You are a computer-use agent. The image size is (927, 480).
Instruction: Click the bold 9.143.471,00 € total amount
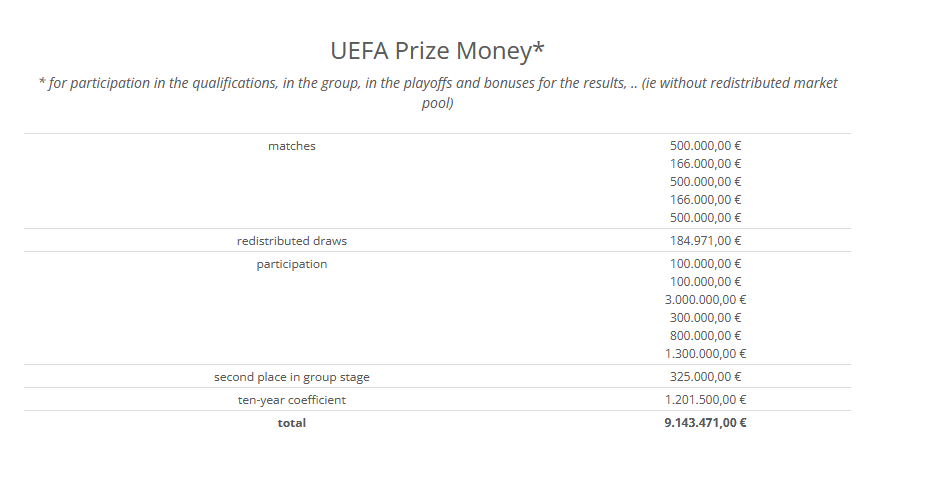[x=705, y=423]
